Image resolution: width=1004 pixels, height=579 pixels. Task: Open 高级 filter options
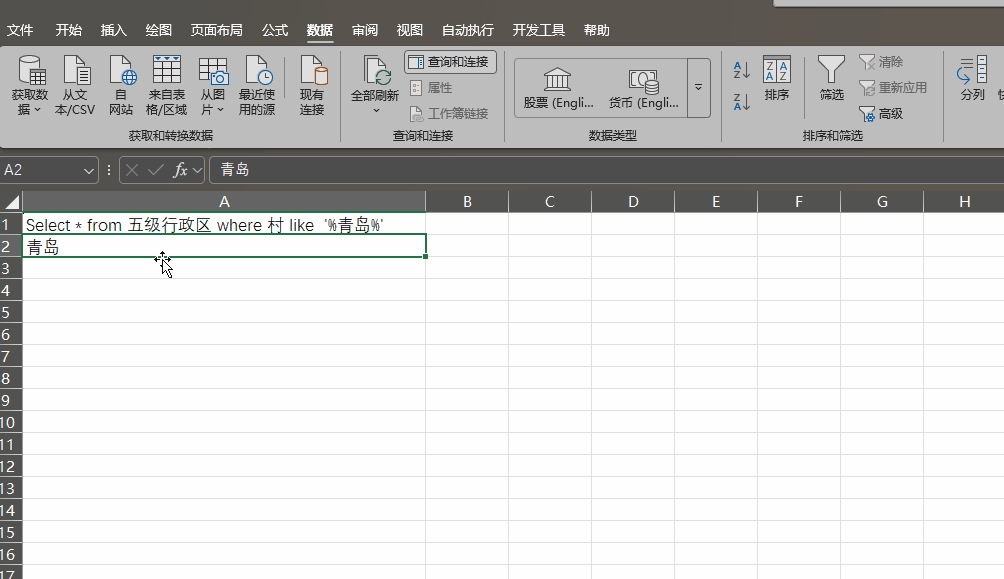881,114
